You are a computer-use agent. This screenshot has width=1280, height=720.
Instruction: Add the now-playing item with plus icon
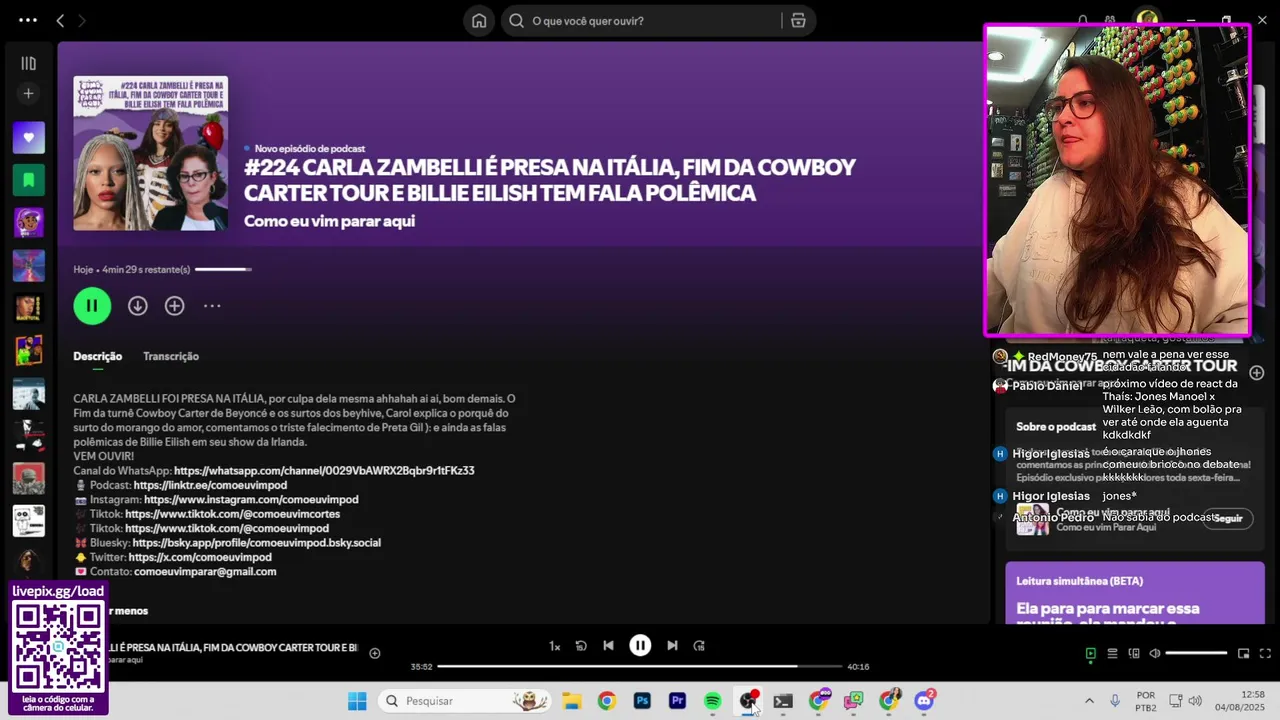pos(375,653)
